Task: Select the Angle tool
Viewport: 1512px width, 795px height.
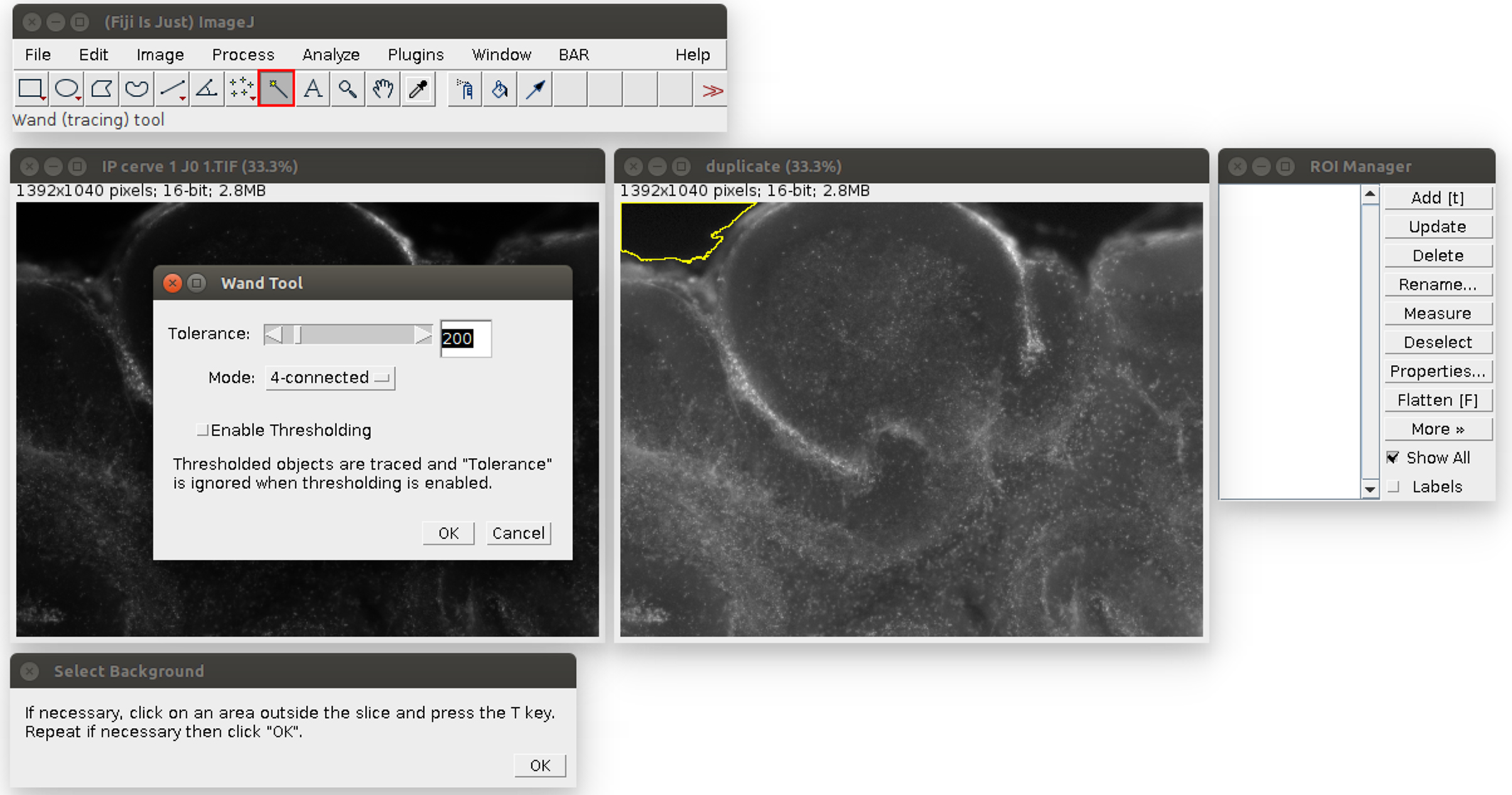Action: tap(207, 90)
